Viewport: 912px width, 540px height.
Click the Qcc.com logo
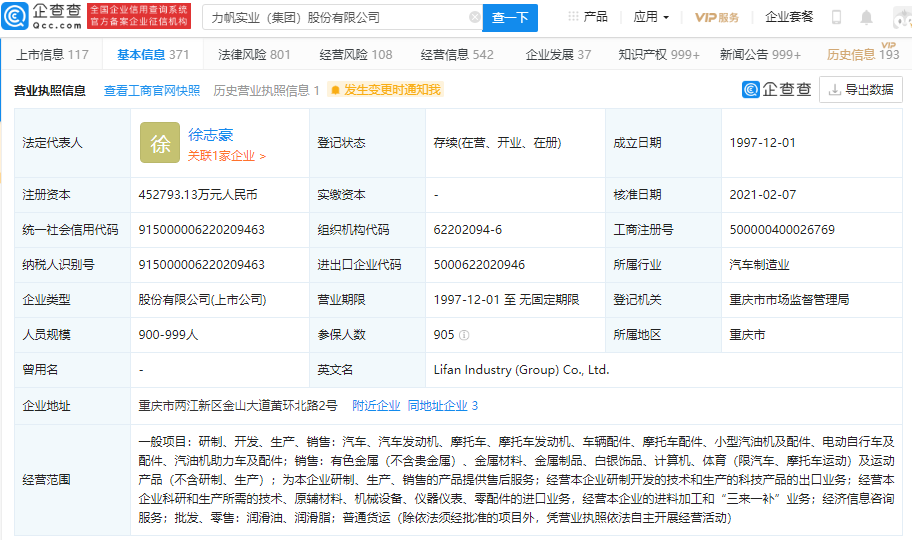point(42,17)
